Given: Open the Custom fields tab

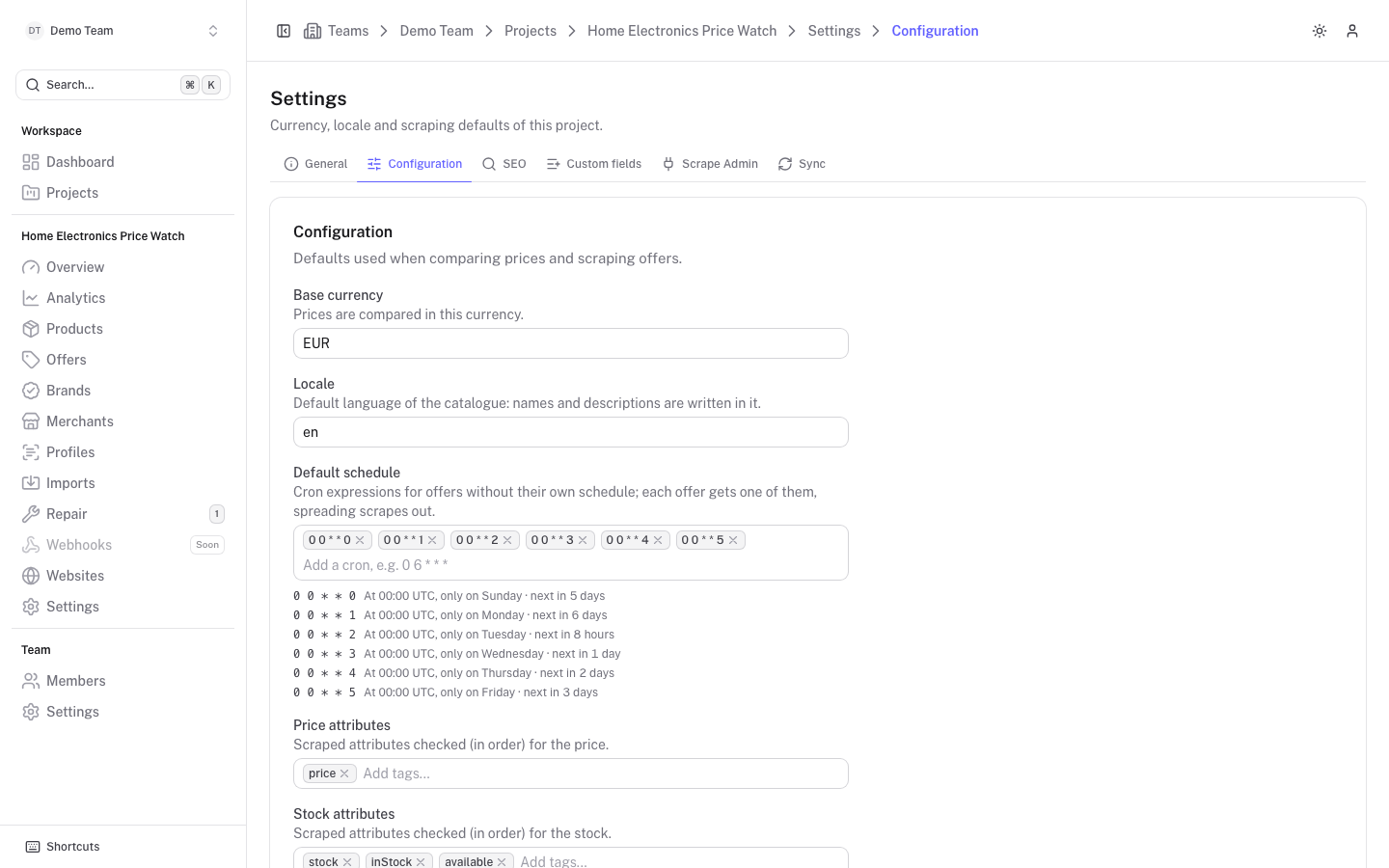Looking at the screenshot, I should (x=593, y=164).
